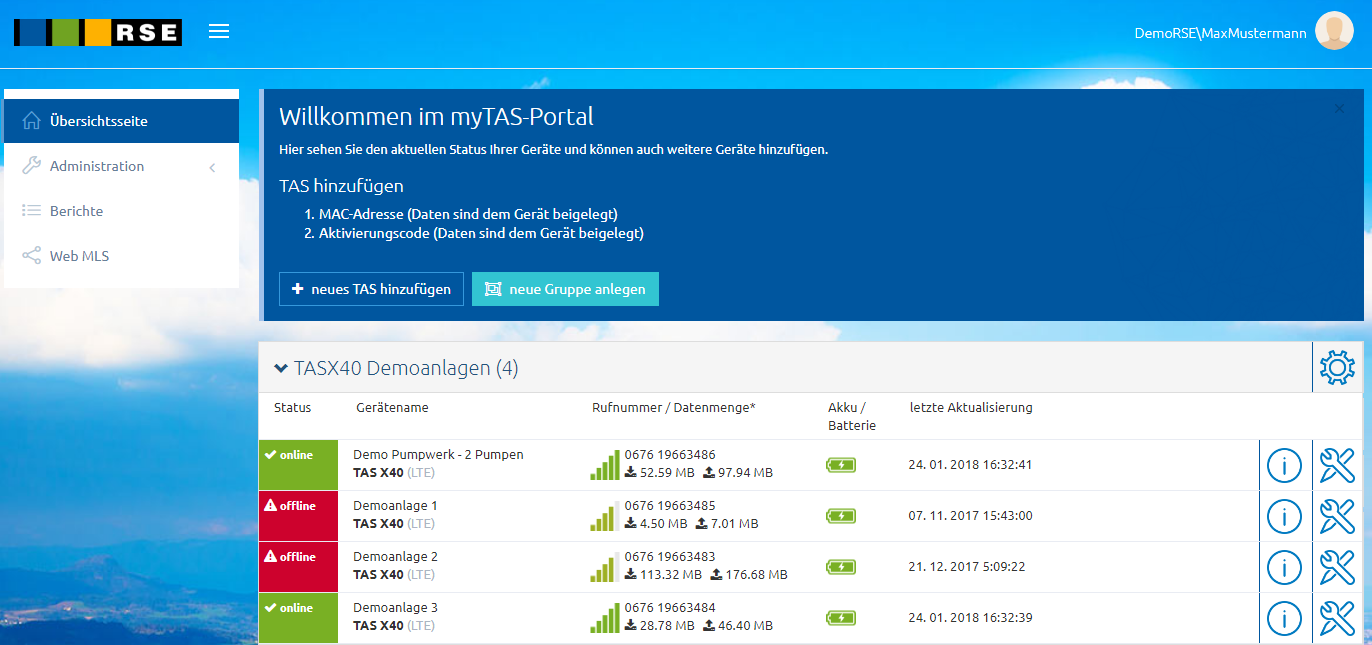
Task: Click phone number 0676 19663485
Action: 670,506
